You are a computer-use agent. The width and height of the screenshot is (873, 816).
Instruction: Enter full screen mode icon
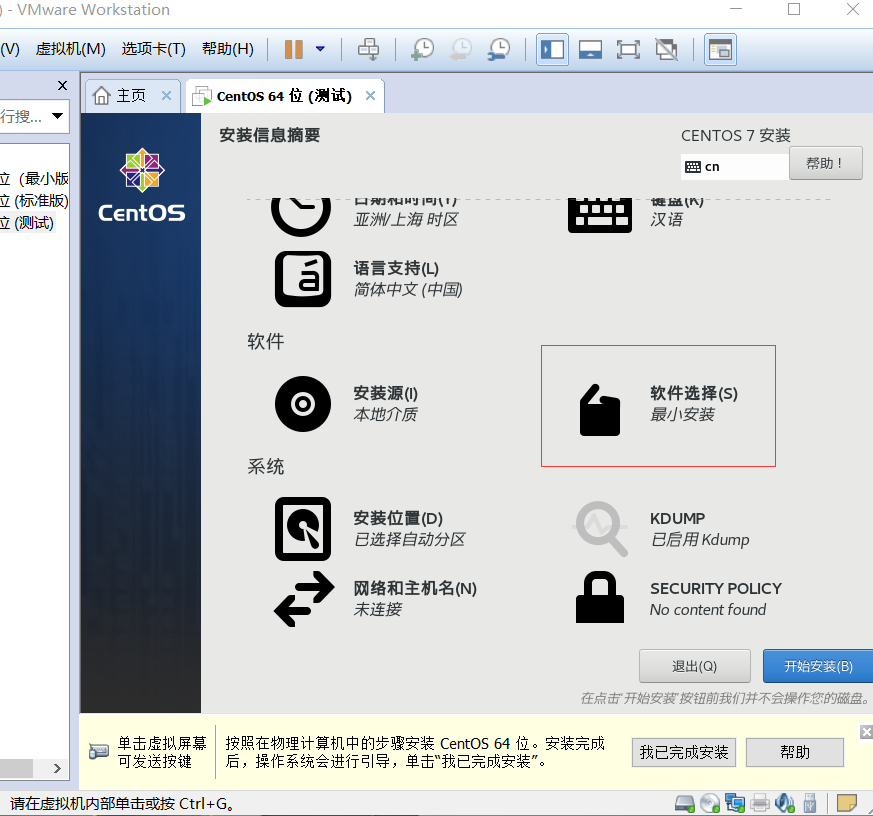628,50
